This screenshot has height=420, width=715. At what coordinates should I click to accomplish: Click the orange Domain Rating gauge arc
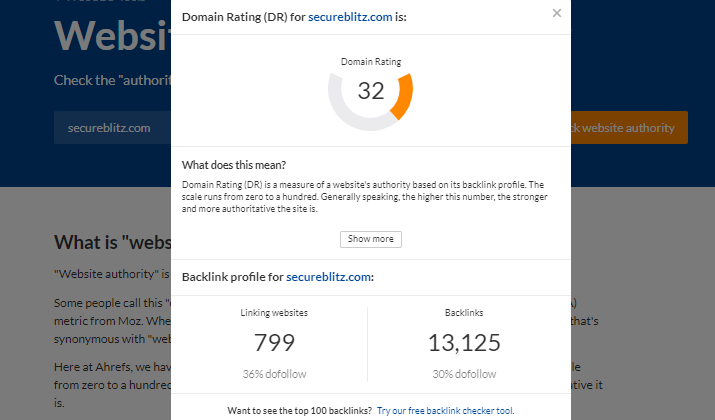click(x=403, y=96)
